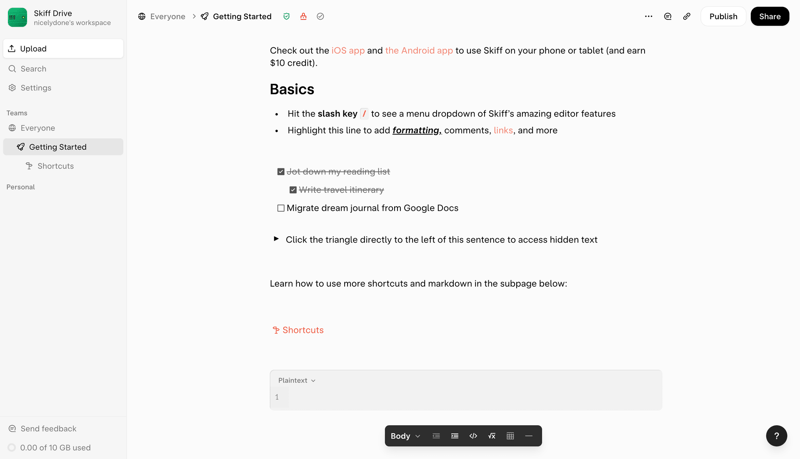The image size is (800, 459).
Task: Expand the hidden text toggle triangle
Action: click(276, 239)
